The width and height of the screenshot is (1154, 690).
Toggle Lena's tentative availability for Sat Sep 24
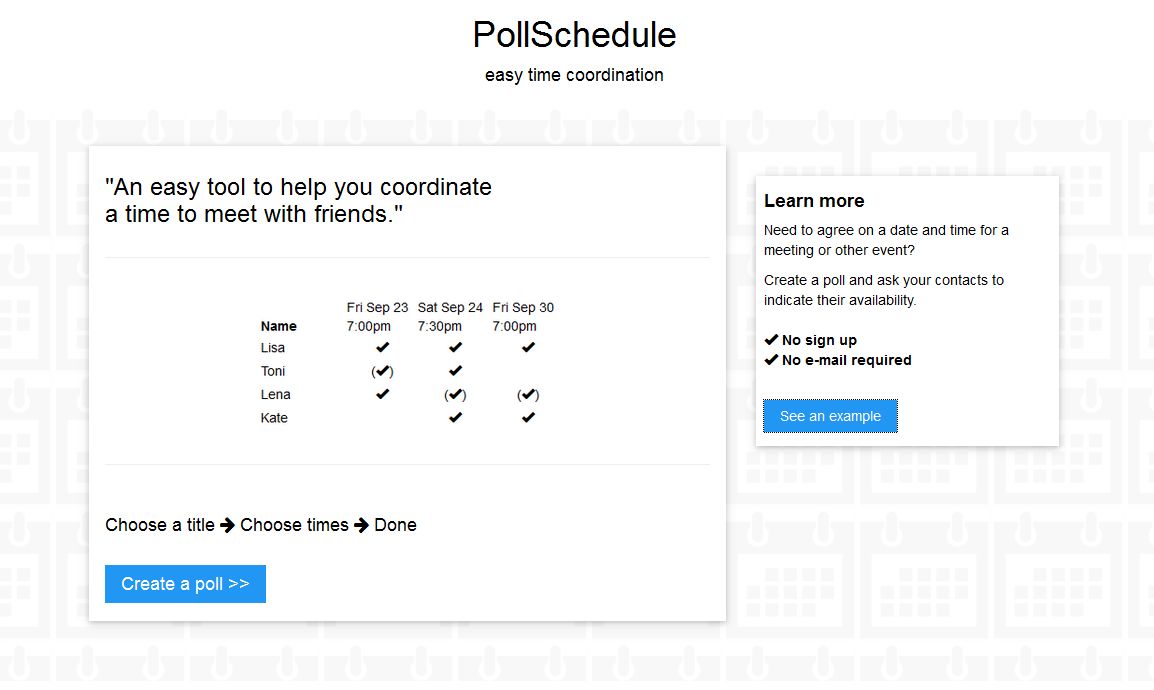tap(455, 394)
